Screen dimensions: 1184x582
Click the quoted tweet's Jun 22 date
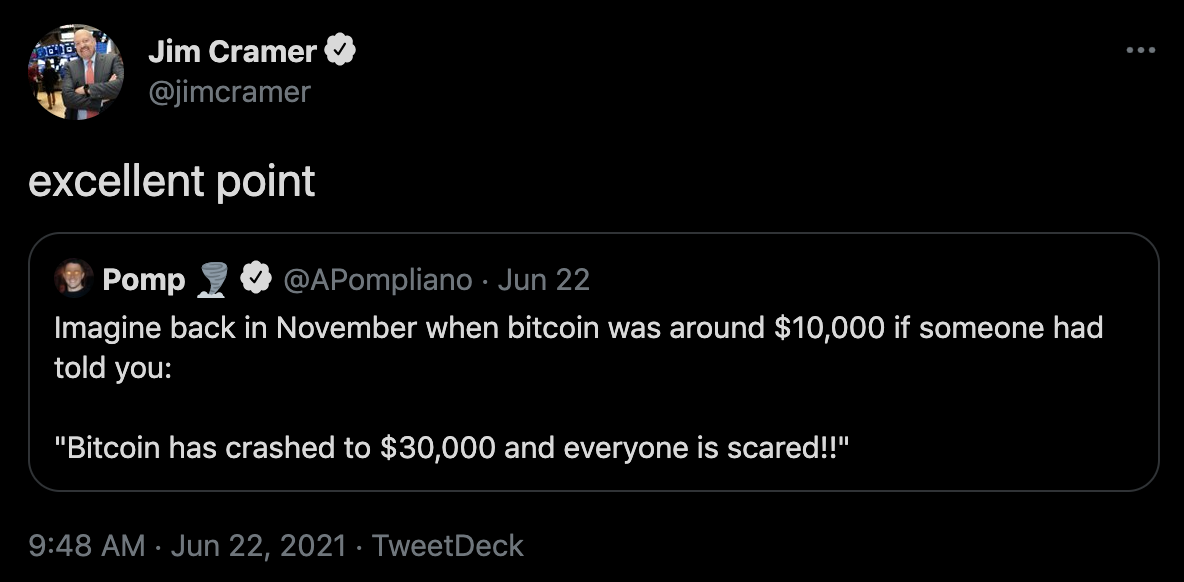[x=543, y=280]
